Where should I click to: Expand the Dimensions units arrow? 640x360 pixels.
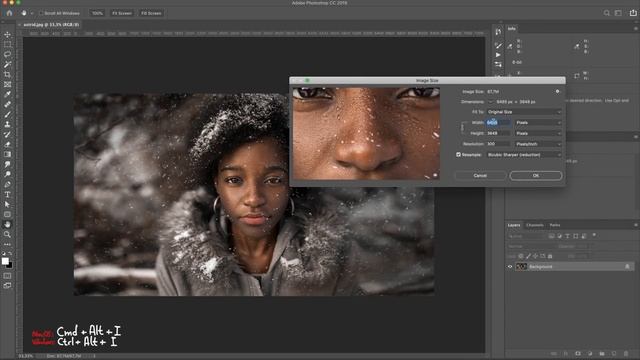click(x=491, y=102)
